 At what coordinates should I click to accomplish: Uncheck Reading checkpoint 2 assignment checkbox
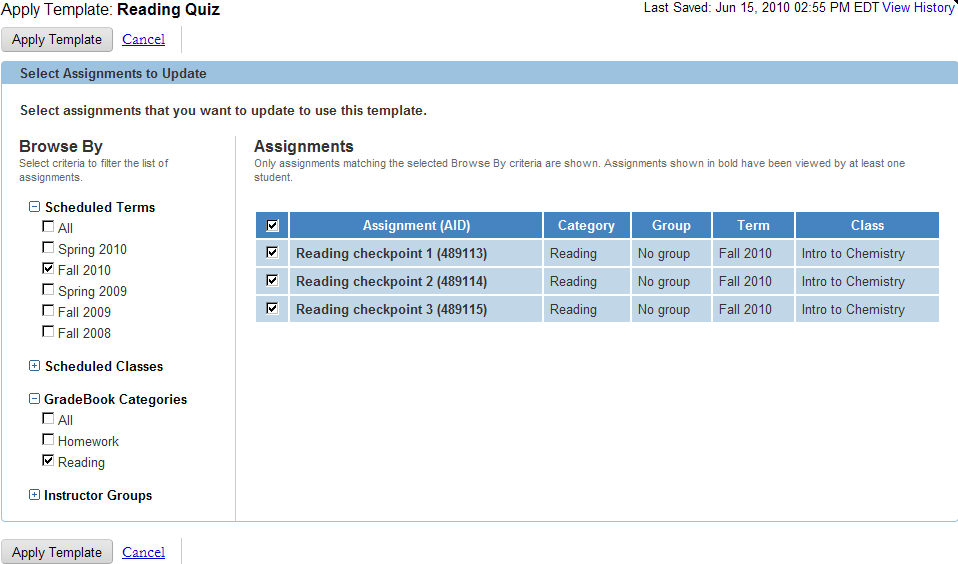tap(272, 281)
